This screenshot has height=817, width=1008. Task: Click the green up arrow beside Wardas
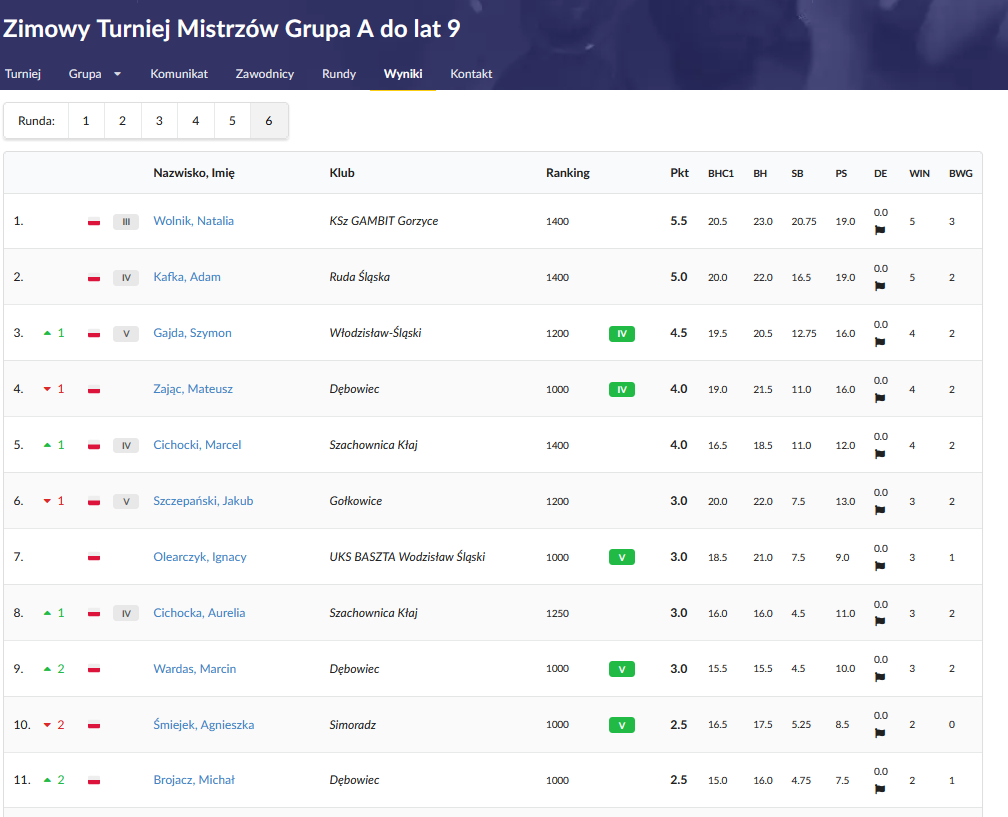pos(47,669)
